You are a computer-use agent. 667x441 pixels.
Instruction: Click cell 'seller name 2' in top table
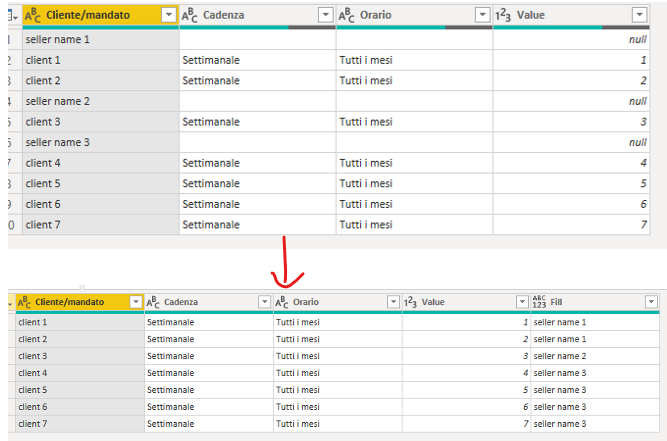pyautogui.click(x=101, y=101)
